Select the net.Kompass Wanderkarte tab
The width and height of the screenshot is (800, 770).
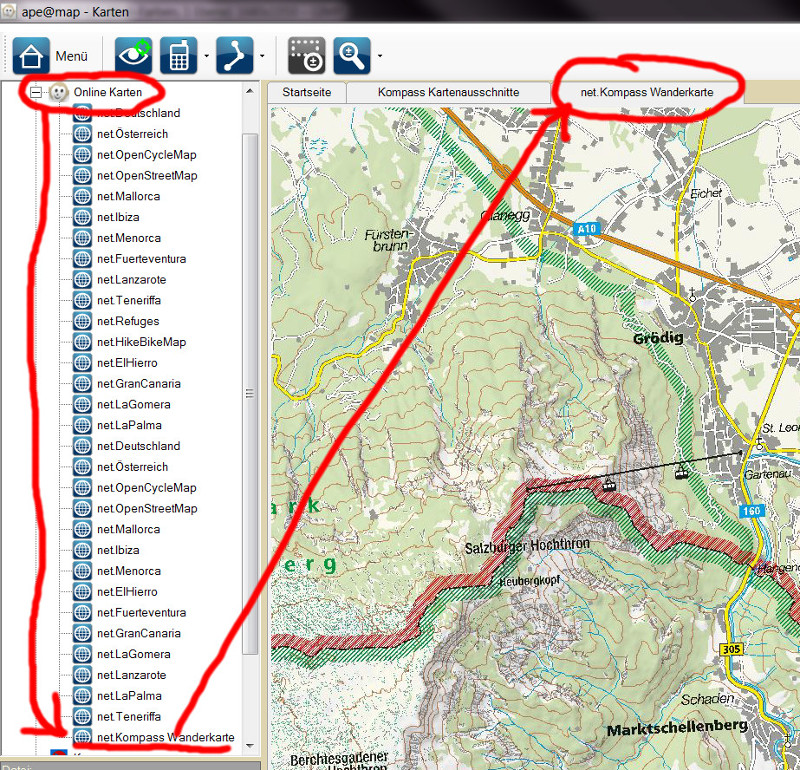pyautogui.click(x=648, y=92)
